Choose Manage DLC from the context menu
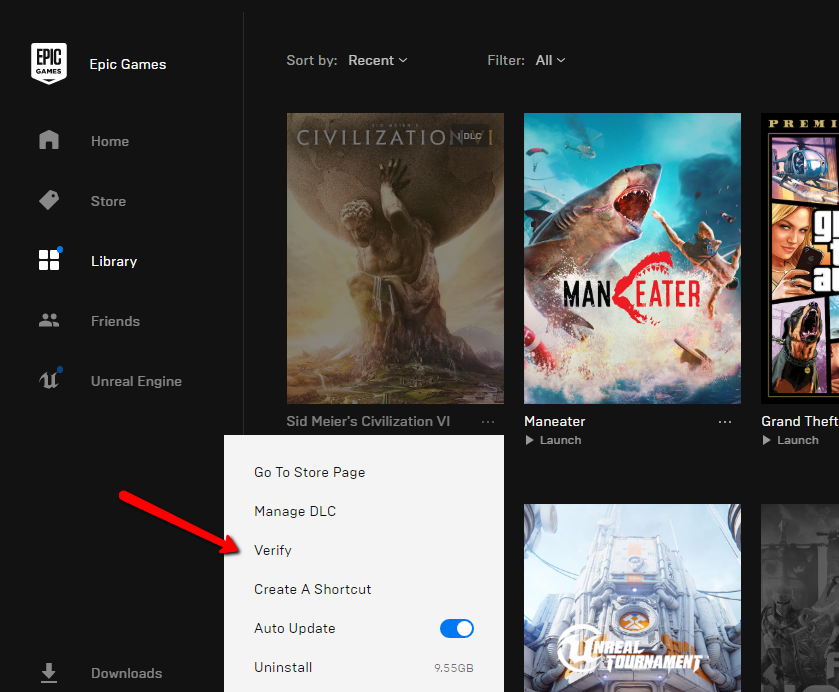The height and width of the screenshot is (692, 839). pyautogui.click(x=295, y=511)
